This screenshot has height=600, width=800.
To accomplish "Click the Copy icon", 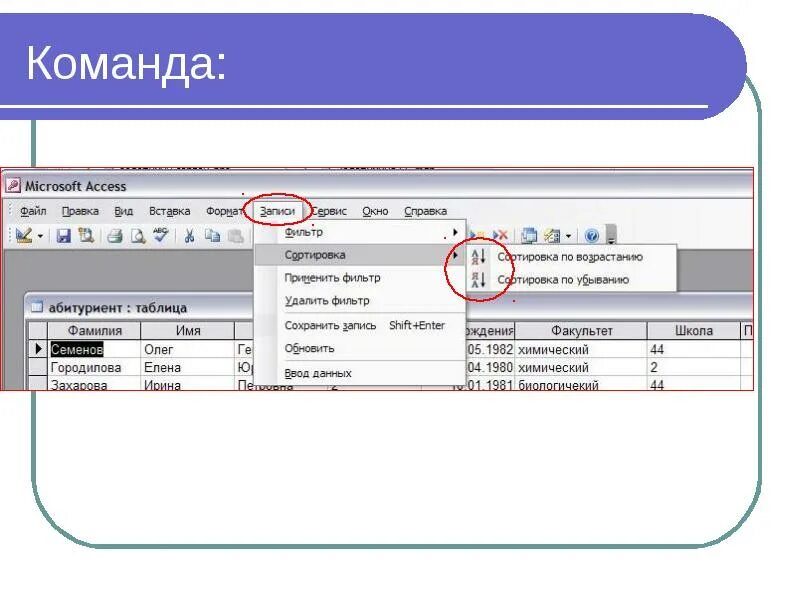I will 212,236.
